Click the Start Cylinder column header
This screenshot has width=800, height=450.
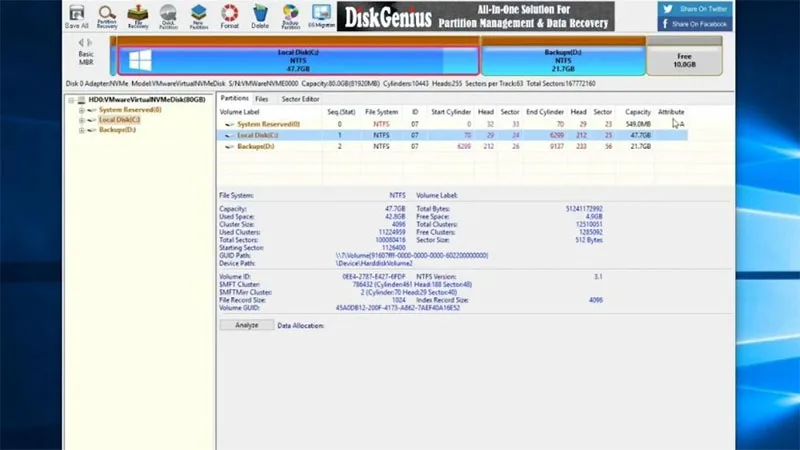451,112
